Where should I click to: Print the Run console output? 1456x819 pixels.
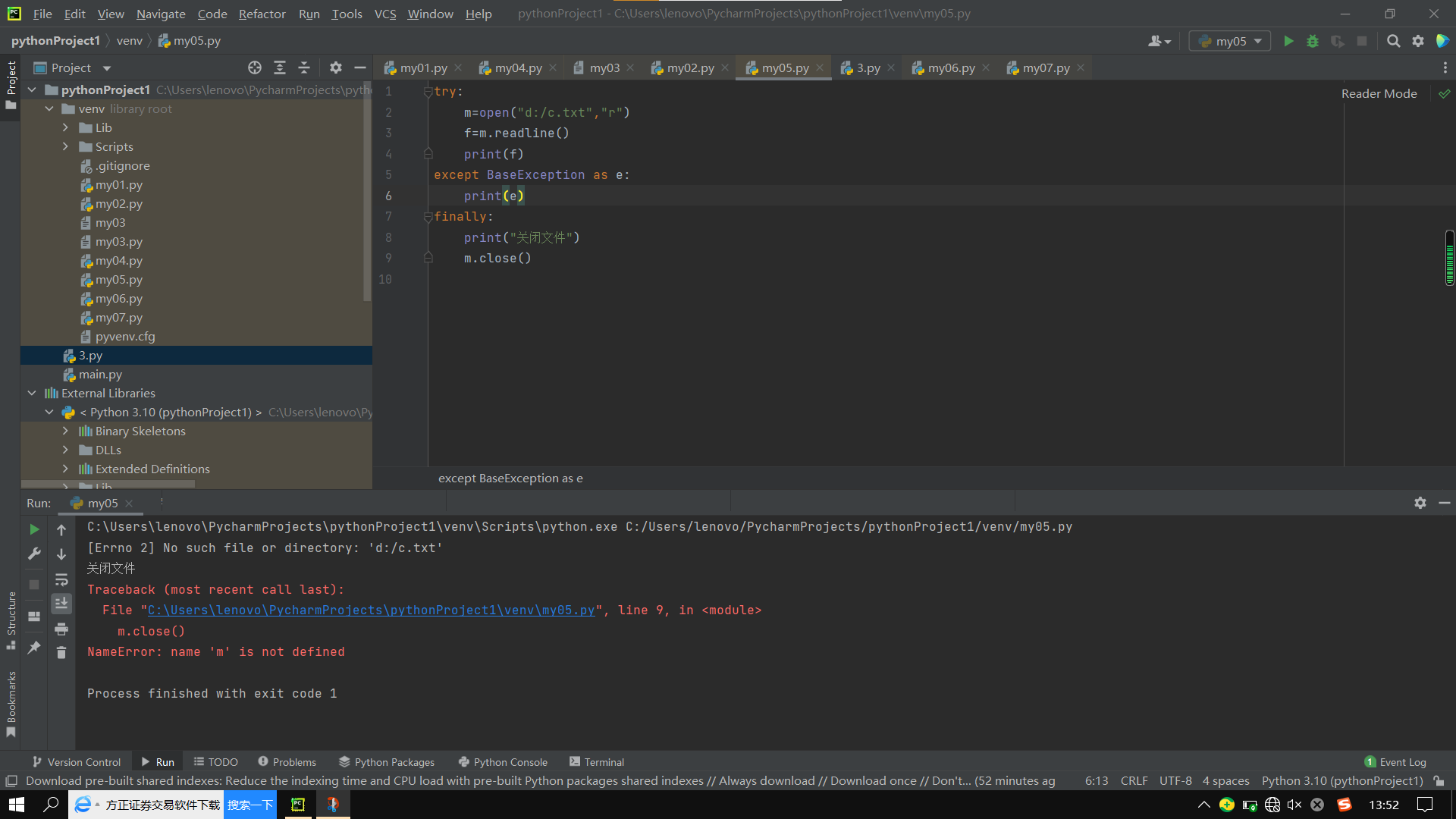click(x=61, y=629)
